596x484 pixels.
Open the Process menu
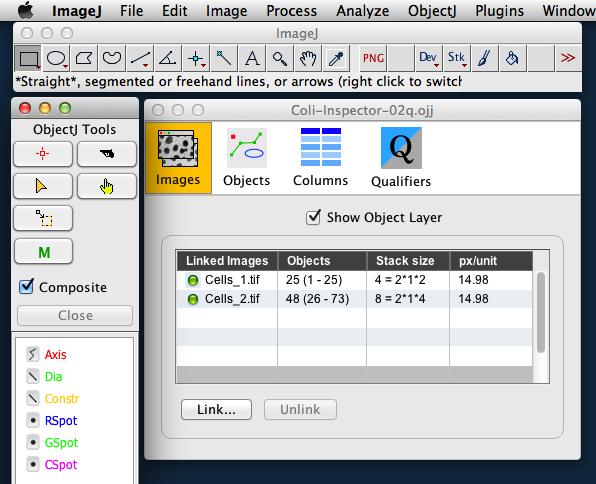tap(292, 11)
